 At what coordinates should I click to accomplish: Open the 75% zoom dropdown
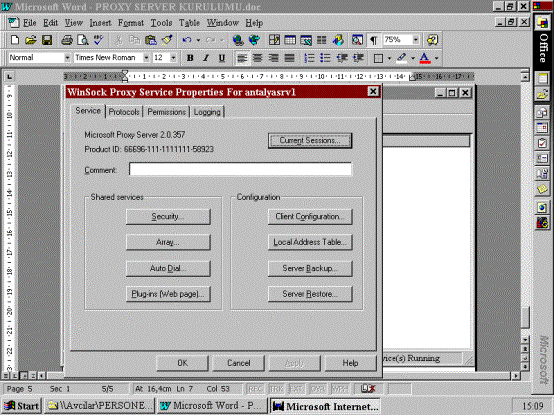coord(416,40)
